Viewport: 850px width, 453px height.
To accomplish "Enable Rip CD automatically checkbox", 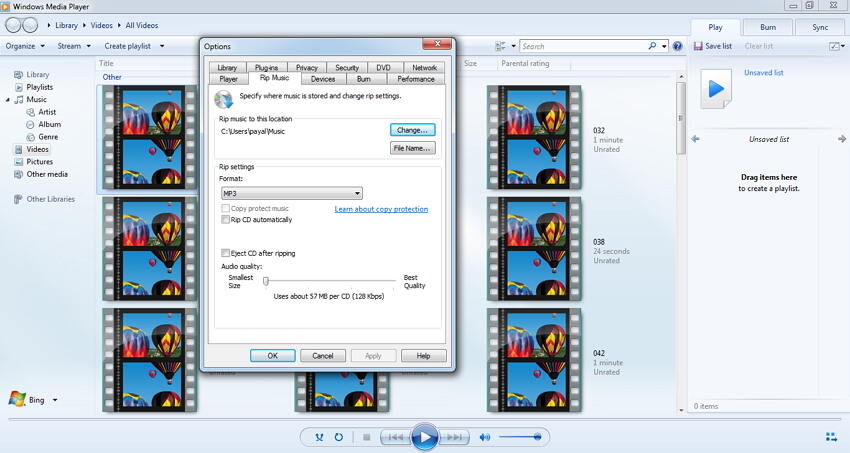I will click(x=225, y=219).
